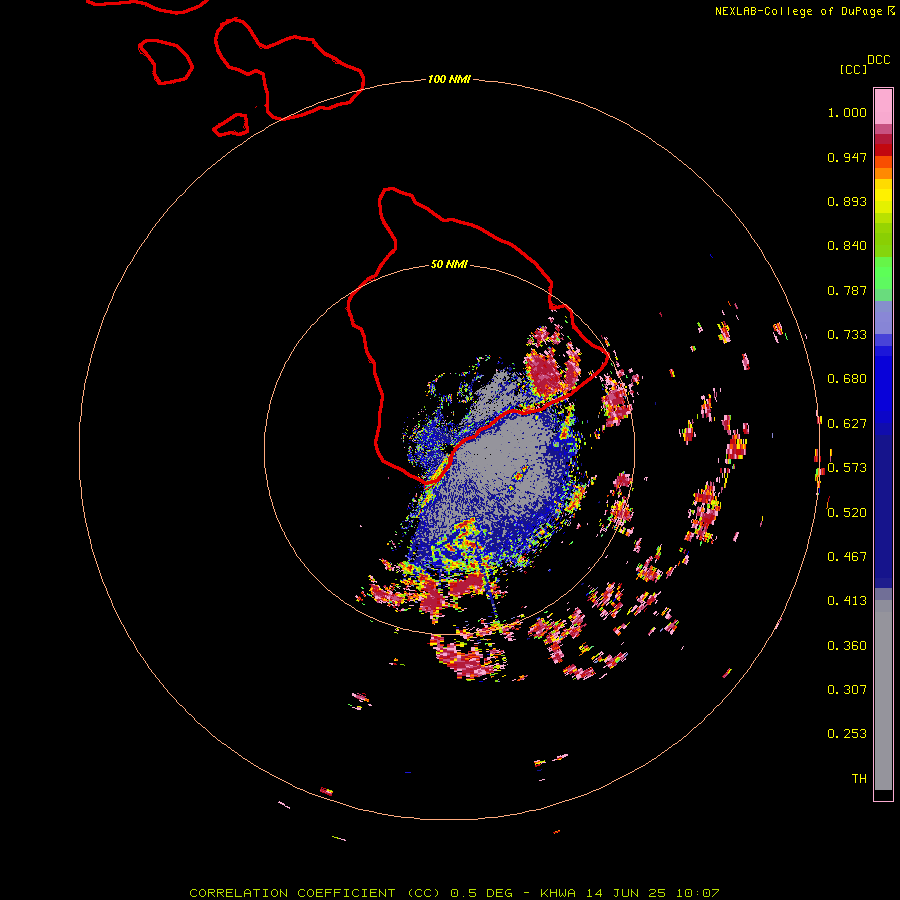Screen dimensions: 900x900
Task: Click the Correlation Coefficient product title caption
Action: point(454,893)
